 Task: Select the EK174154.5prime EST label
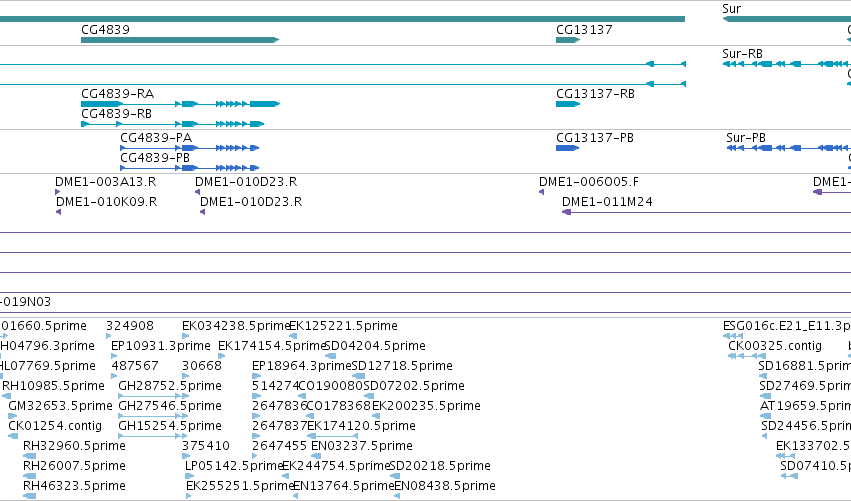[271, 346]
